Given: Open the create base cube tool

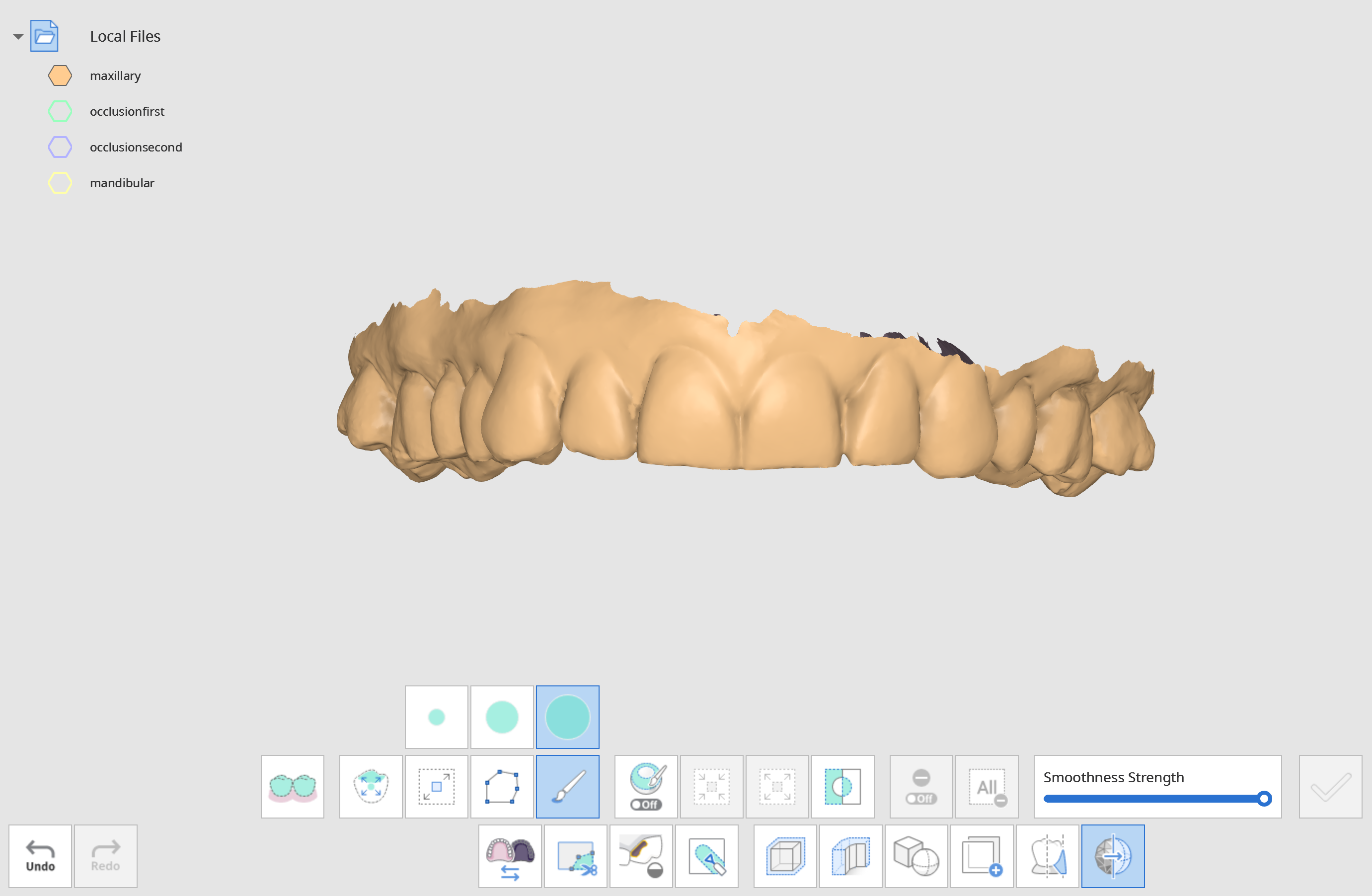Looking at the screenshot, I should tap(785, 856).
